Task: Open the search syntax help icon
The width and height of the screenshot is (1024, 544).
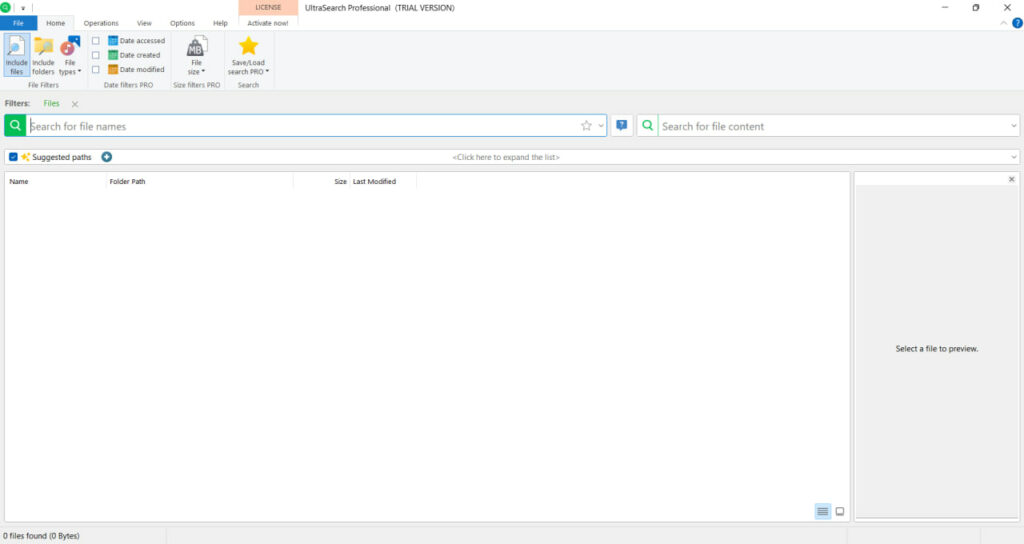Action: pyautogui.click(x=622, y=125)
